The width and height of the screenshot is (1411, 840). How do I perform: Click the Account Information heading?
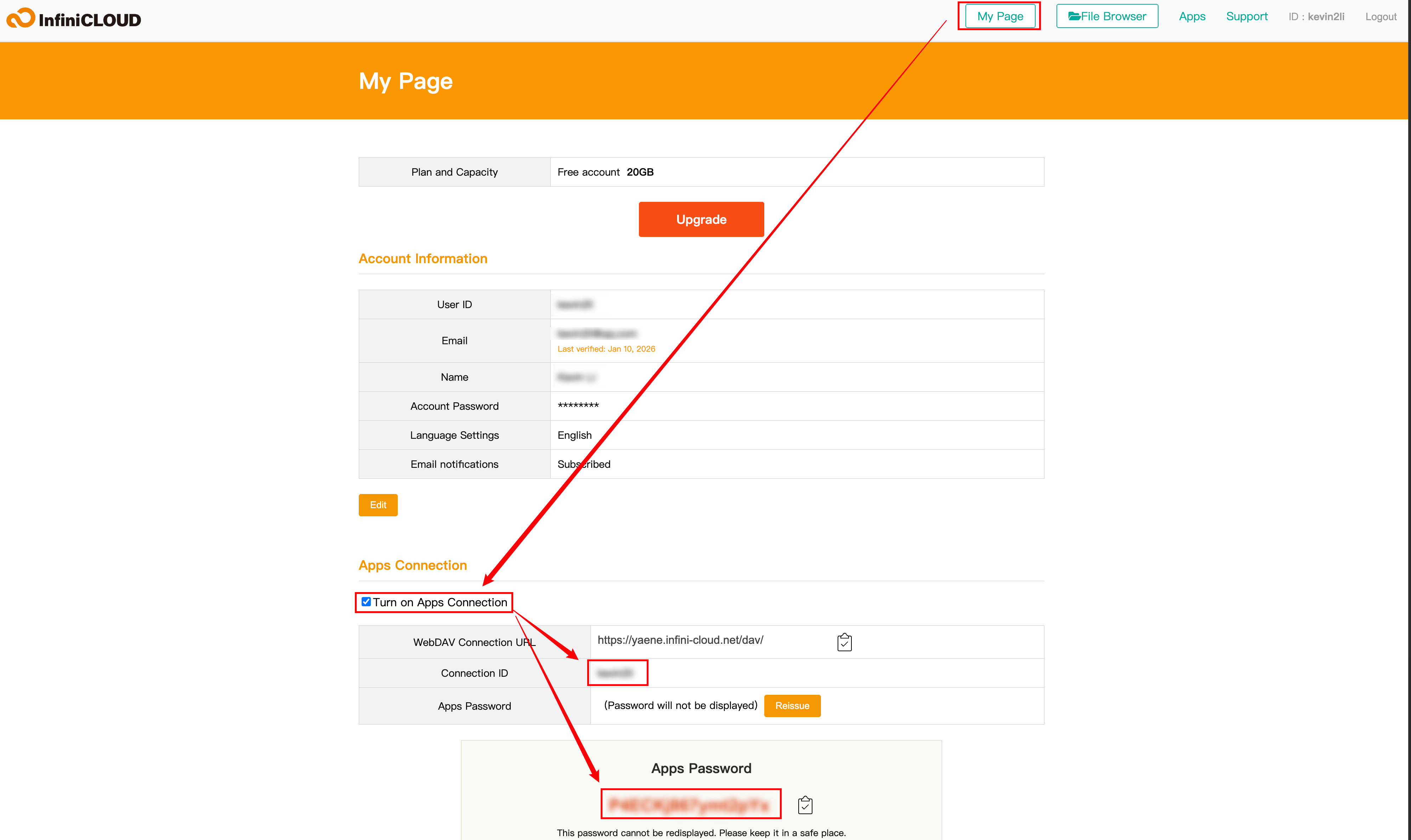coord(423,259)
